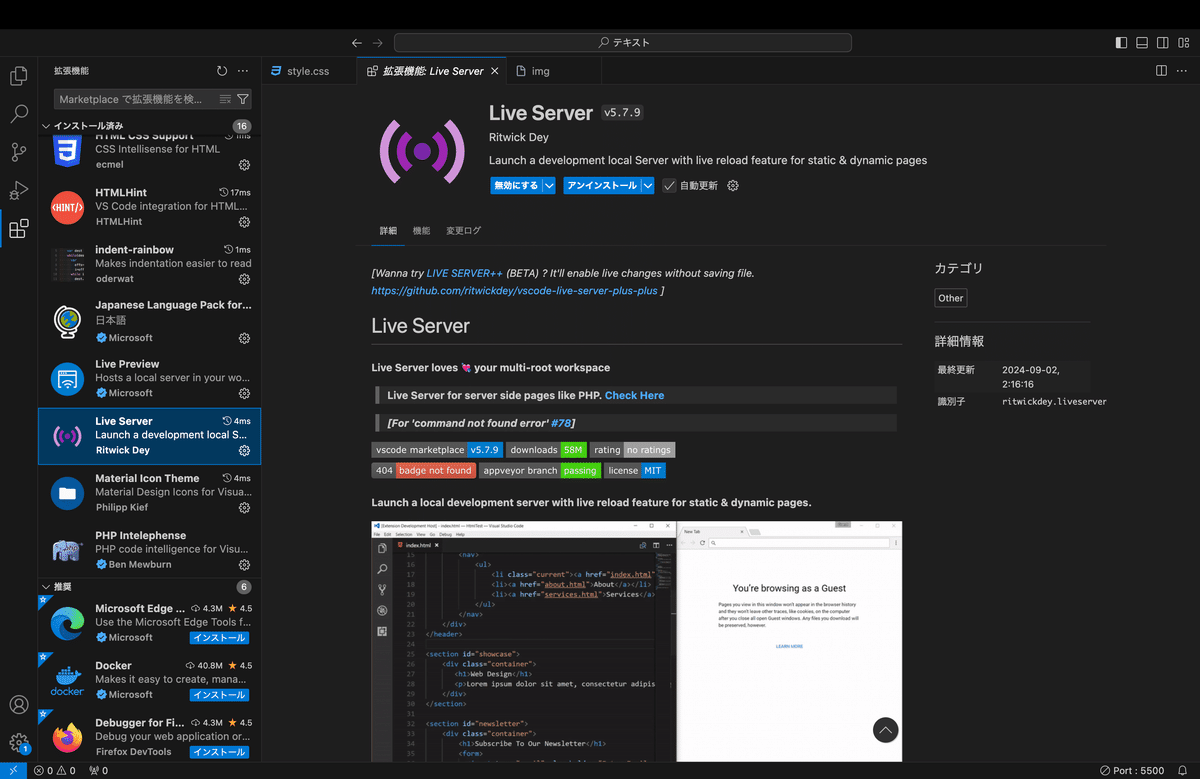Split the editor to the right
Screen dimensions: 1200x779
pyautogui.click(x=1161, y=71)
